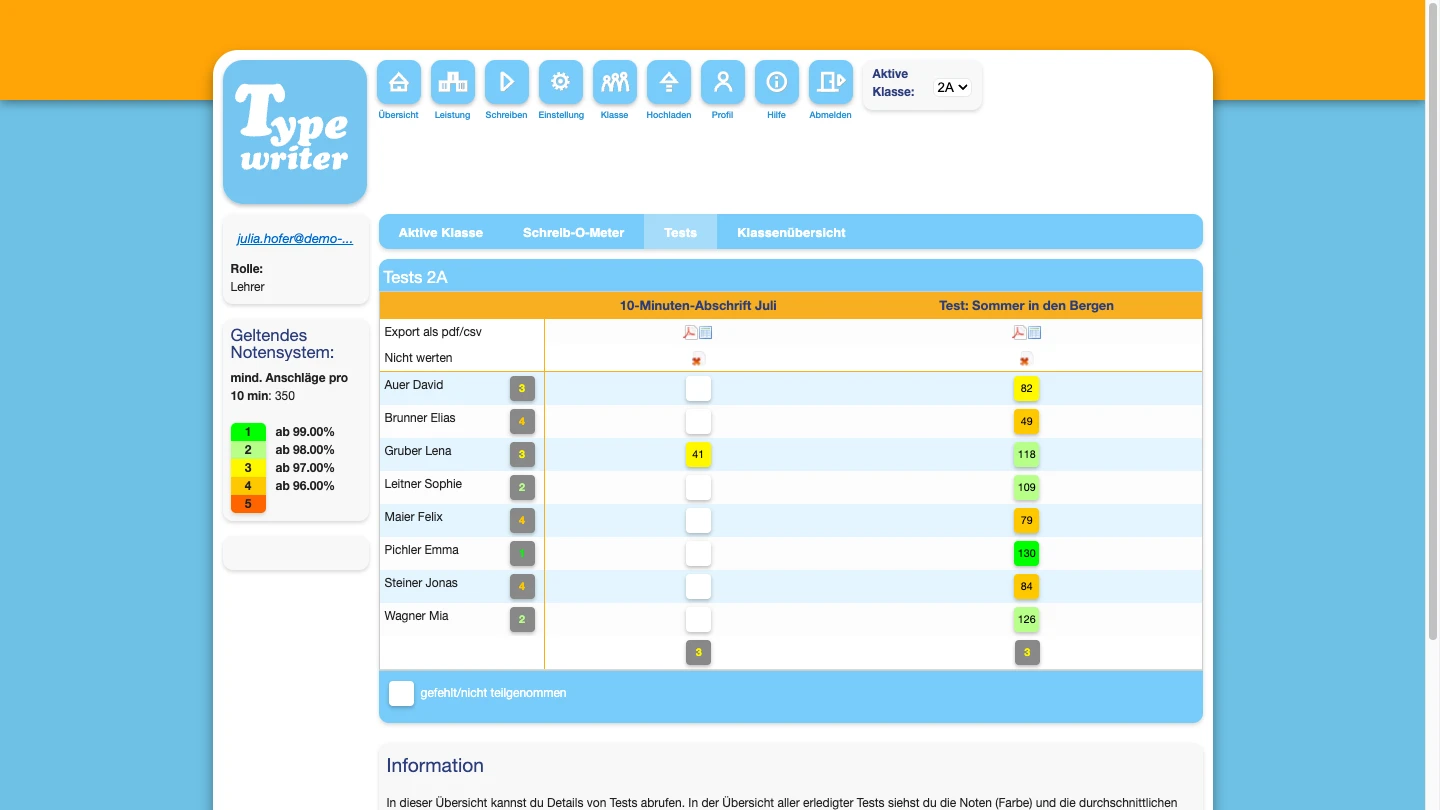Open the Profil person icon
The width and height of the screenshot is (1440, 810).
(723, 82)
